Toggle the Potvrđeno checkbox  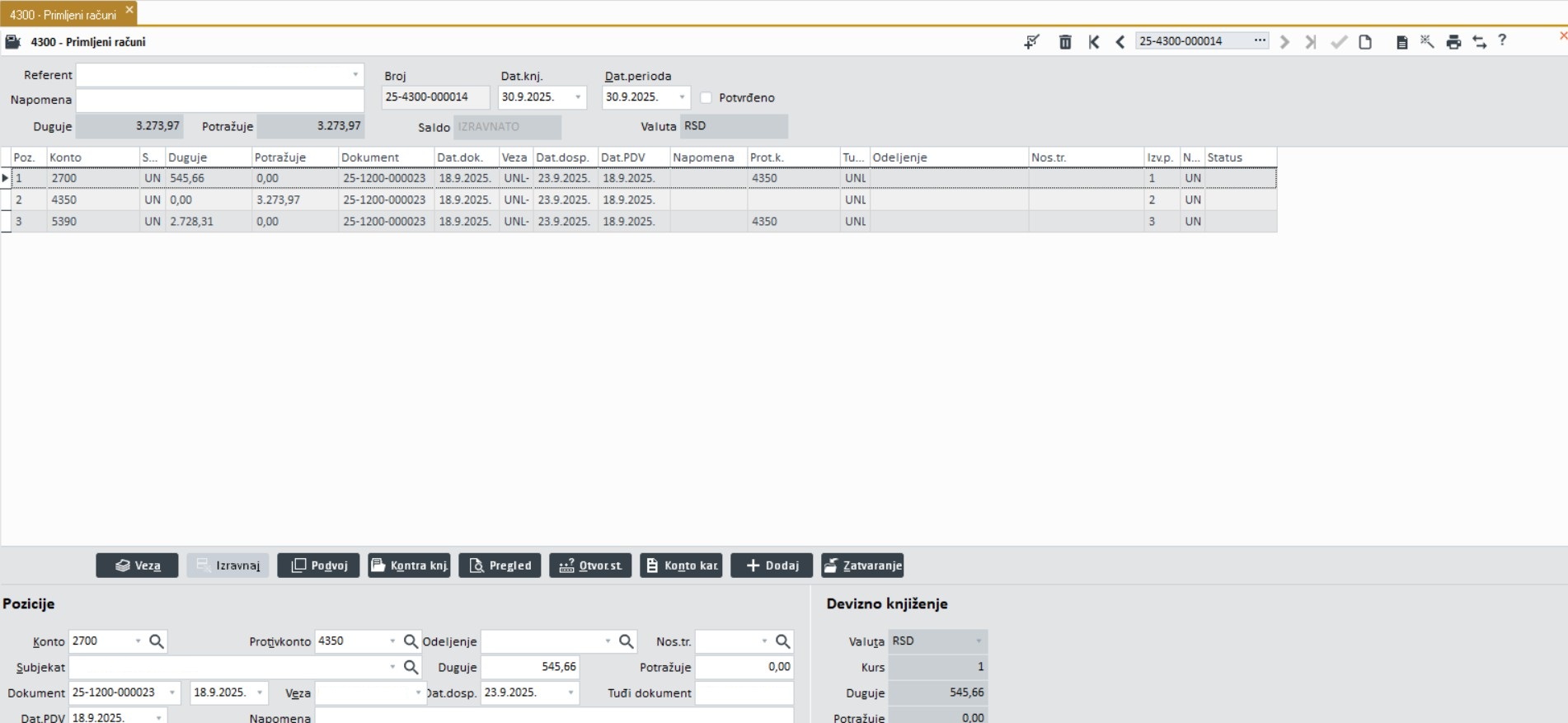[x=706, y=97]
